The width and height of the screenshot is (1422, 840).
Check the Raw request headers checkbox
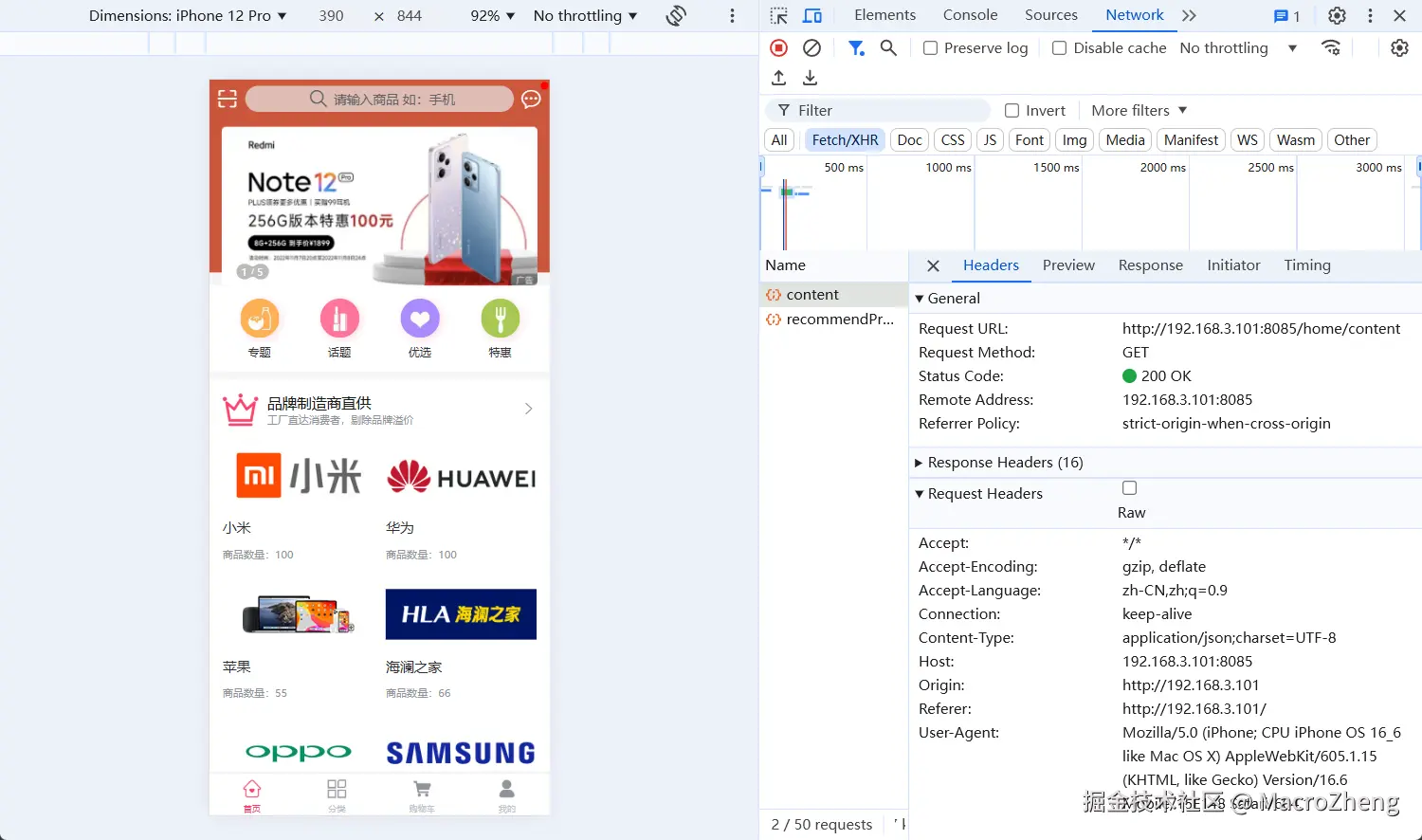click(1130, 488)
